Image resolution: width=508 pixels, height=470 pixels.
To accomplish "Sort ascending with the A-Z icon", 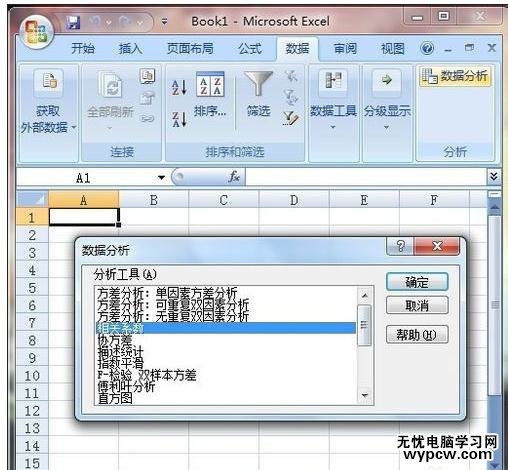I will 179,88.
